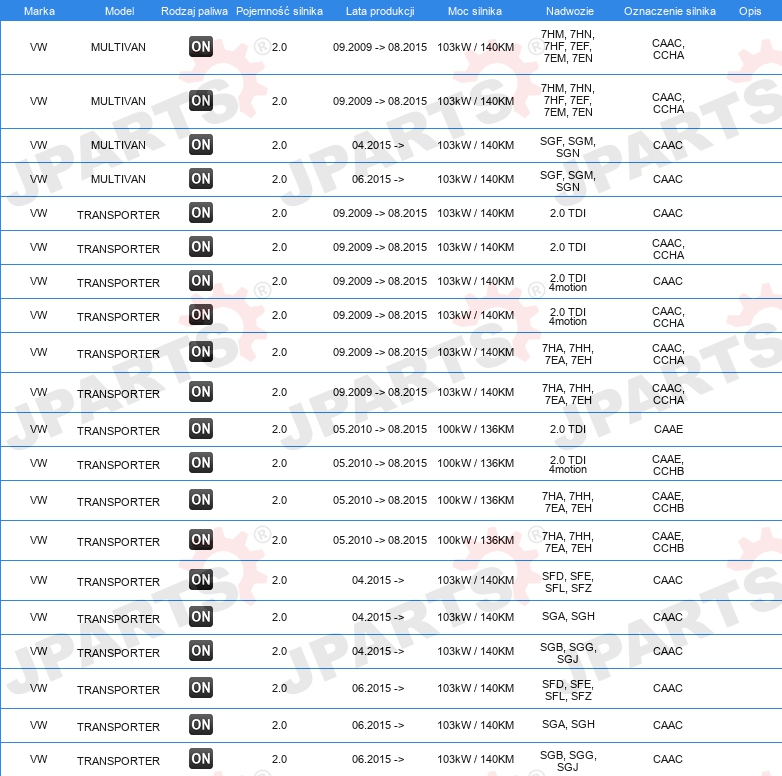The width and height of the screenshot is (782, 776).
Task: Click '2.0' capacity in the MULTIVAN 06.2015 row
Action: click(279, 179)
